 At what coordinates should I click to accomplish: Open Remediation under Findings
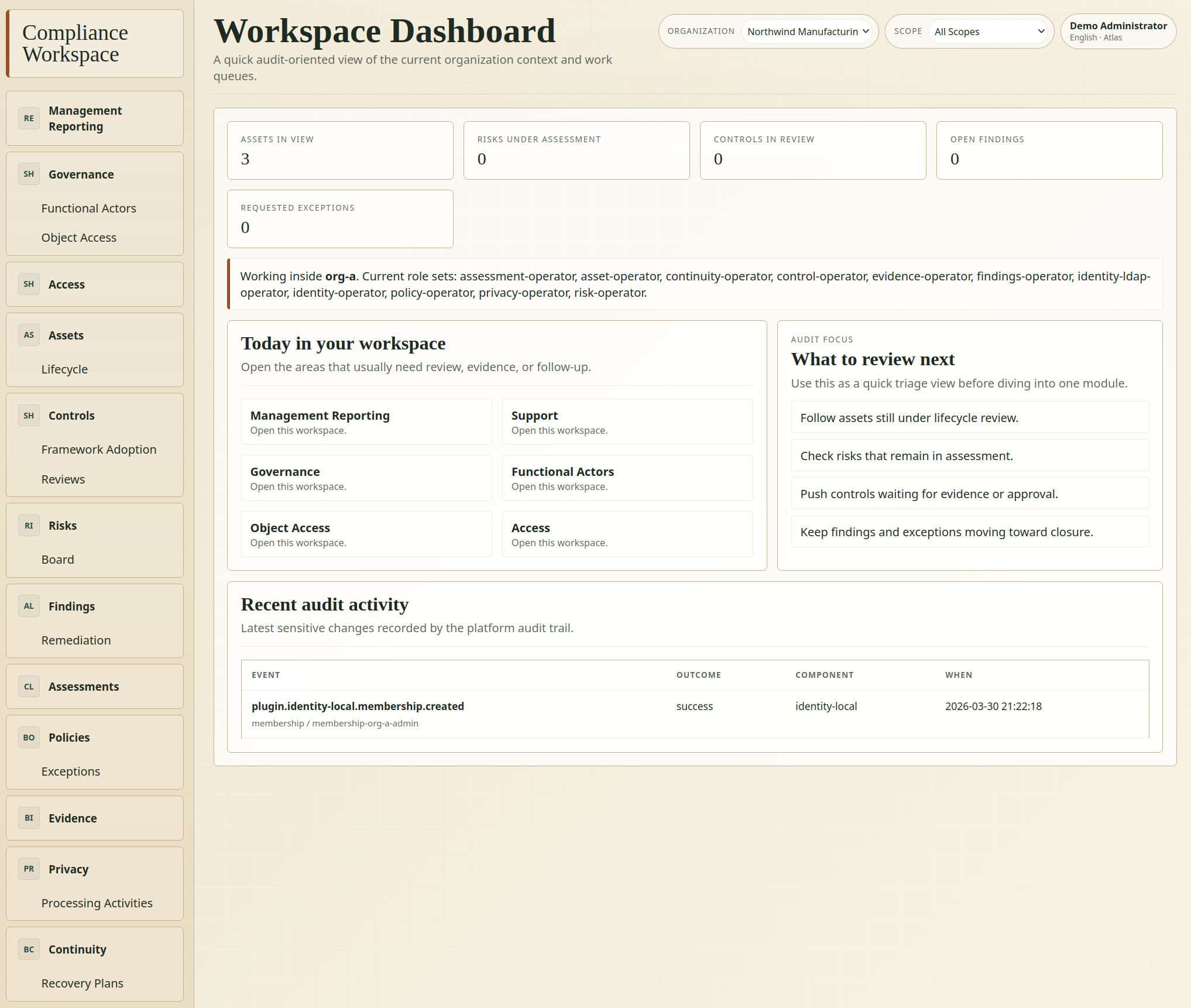pos(76,640)
